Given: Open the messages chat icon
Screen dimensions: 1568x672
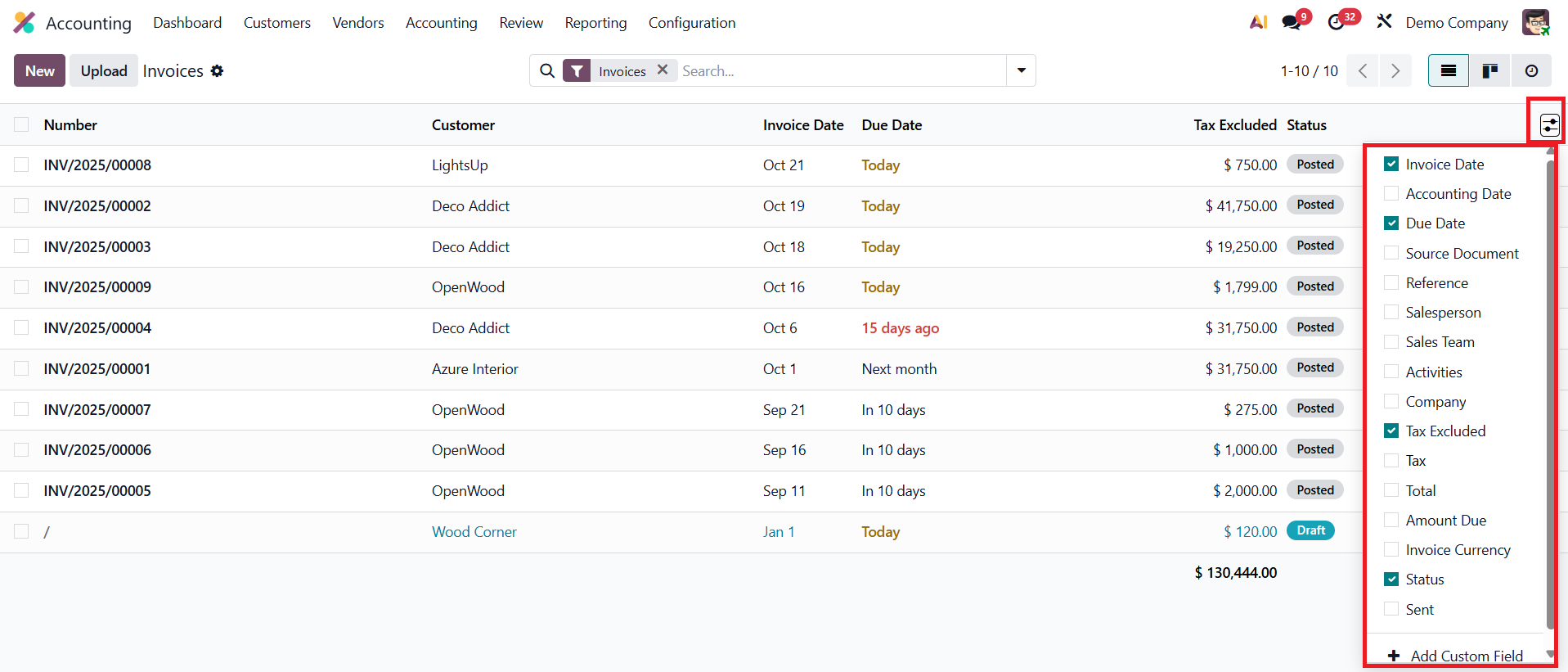Looking at the screenshot, I should (1292, 22).
